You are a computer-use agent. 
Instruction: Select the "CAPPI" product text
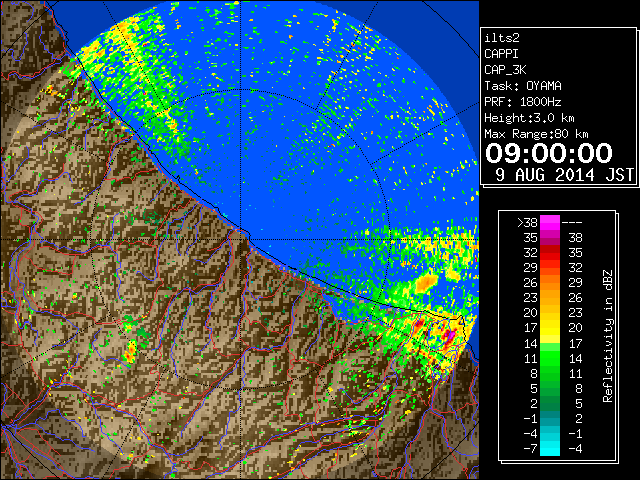[x=501, y=54]
